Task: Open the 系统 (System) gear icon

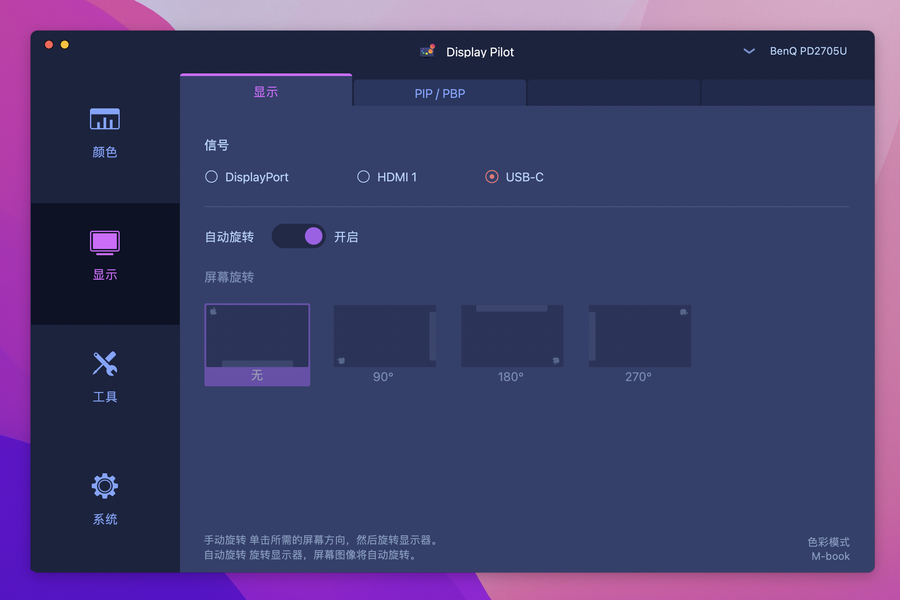Action: click(105, 486)
